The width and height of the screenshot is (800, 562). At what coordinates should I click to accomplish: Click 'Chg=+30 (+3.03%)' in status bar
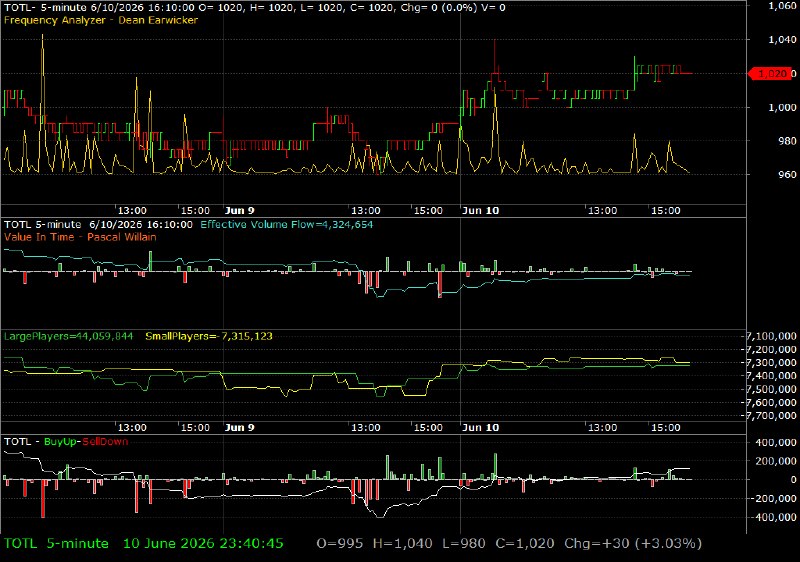633,544
